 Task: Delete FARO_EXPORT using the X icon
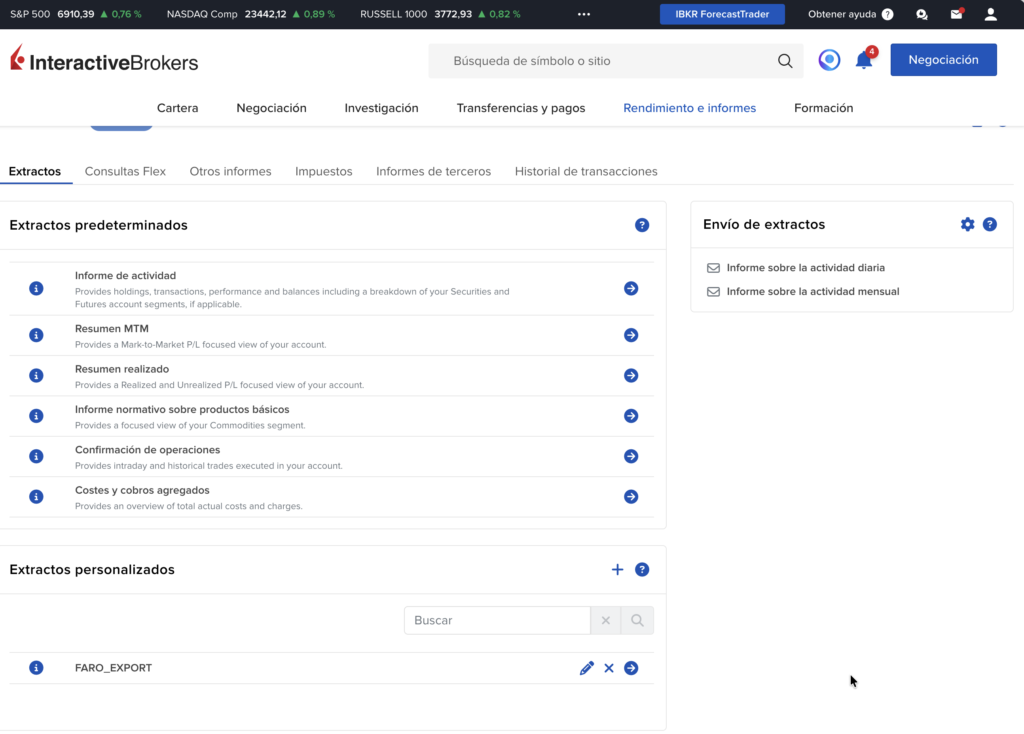(609, 667)
